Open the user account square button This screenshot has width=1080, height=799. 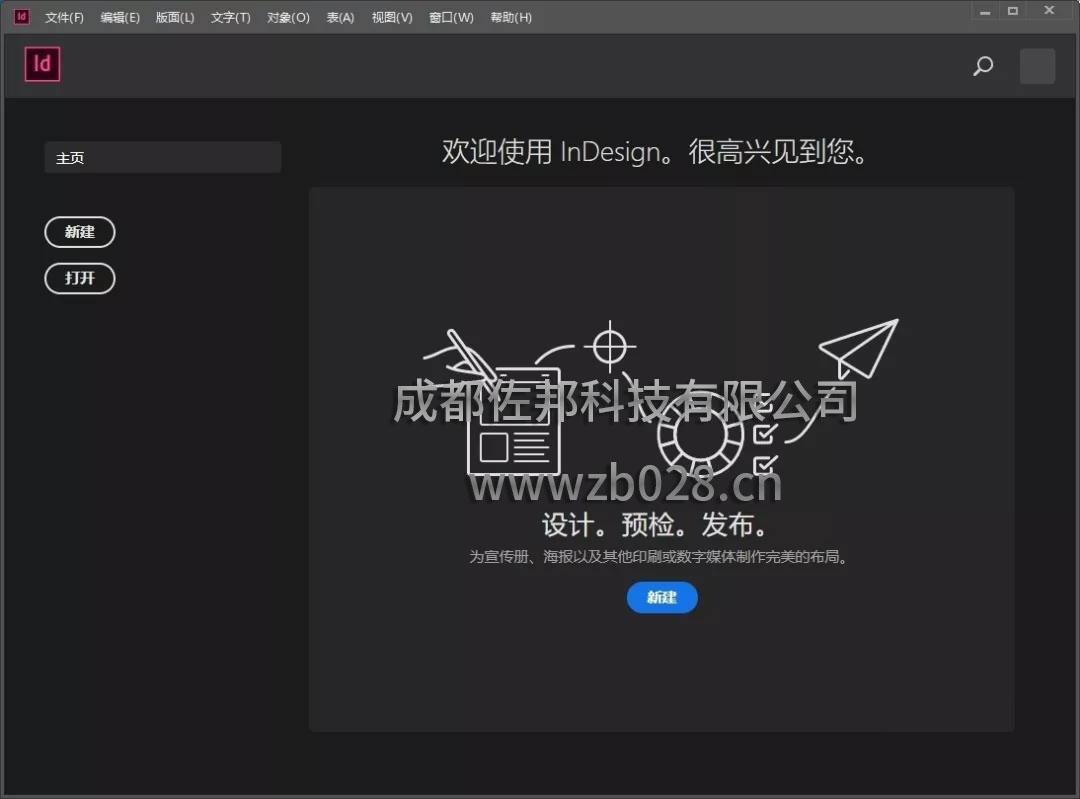(x=1037, y=66)
